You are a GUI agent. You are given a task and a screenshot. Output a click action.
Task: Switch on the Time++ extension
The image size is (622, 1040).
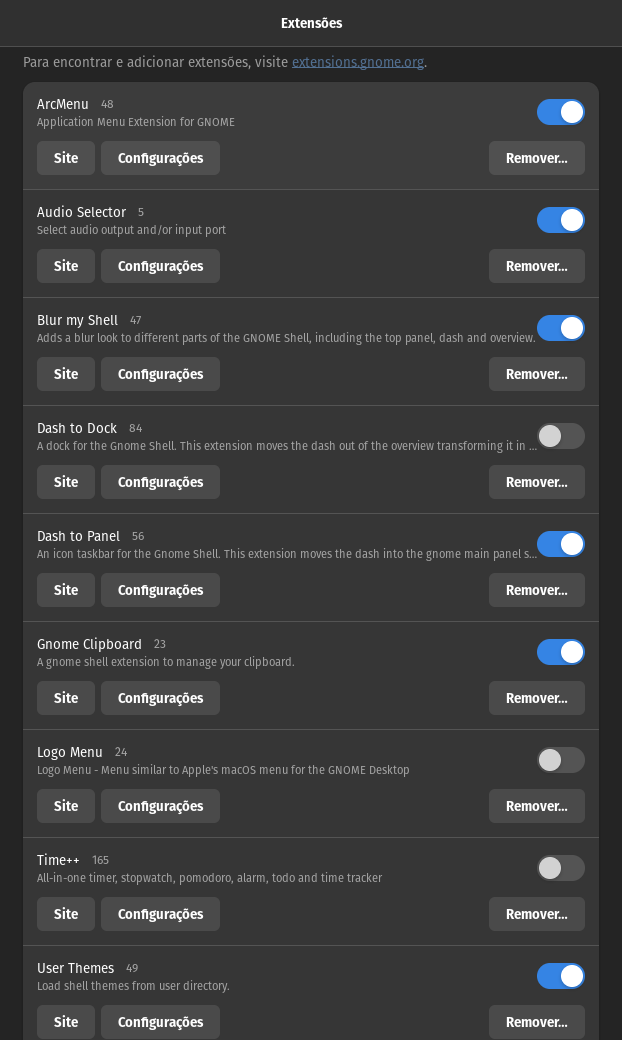pyautogui.click(x=560, y=868)
